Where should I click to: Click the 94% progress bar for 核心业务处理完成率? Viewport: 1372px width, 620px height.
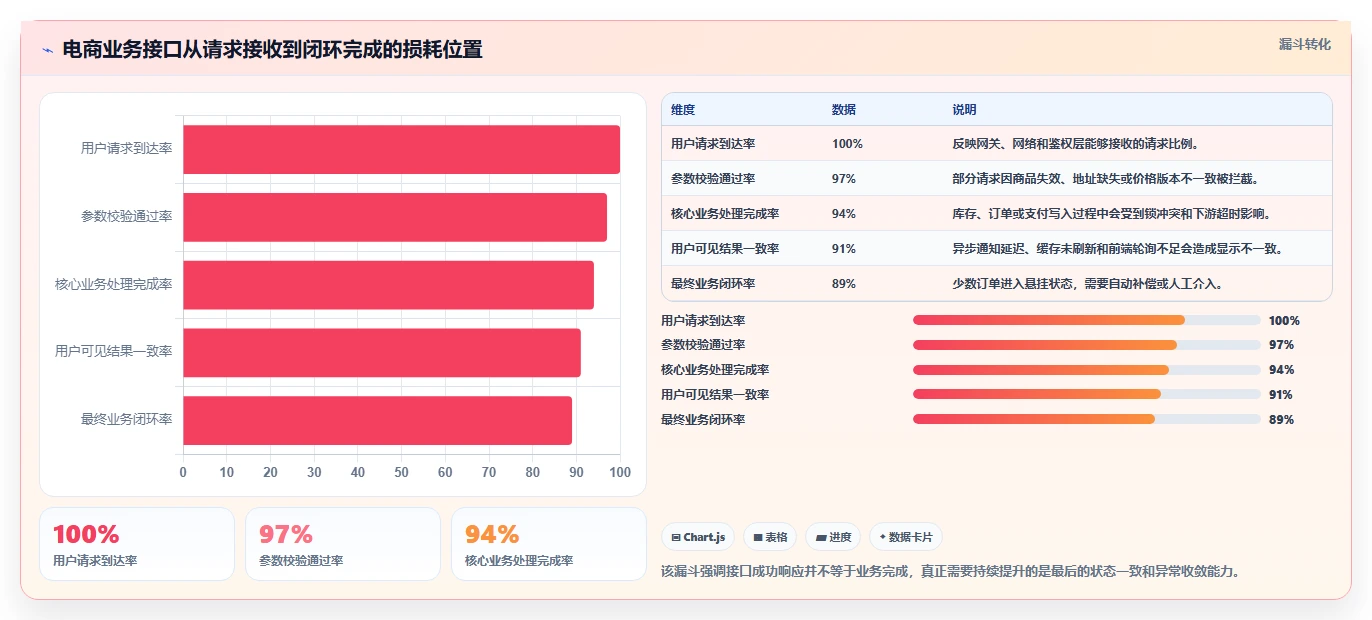point(1086,370)
